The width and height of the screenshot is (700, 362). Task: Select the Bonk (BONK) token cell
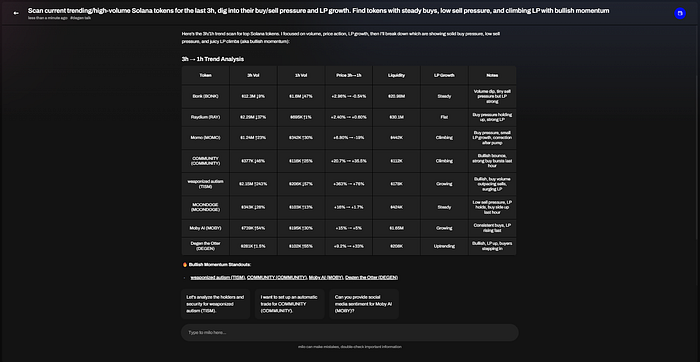(x=205, y=96)
